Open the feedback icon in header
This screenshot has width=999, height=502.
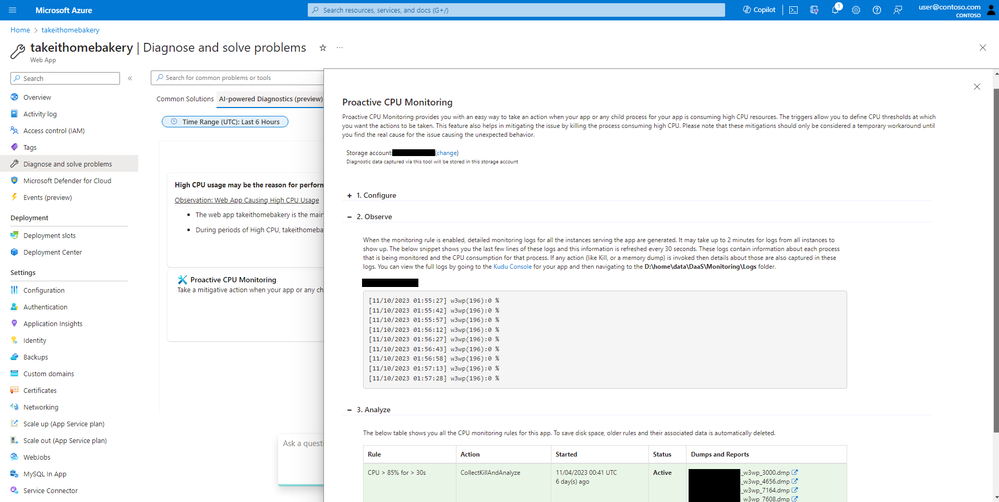(x=898, y=10)
